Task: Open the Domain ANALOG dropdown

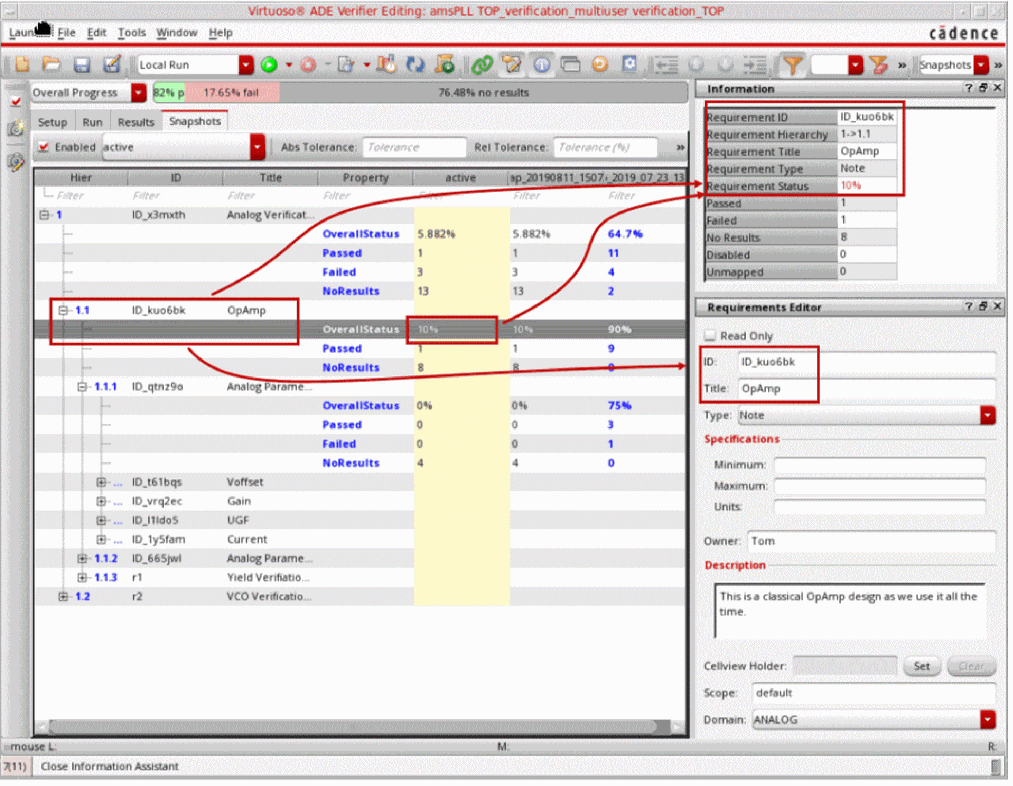Action: pyautogui.click(x=988, y=719)
